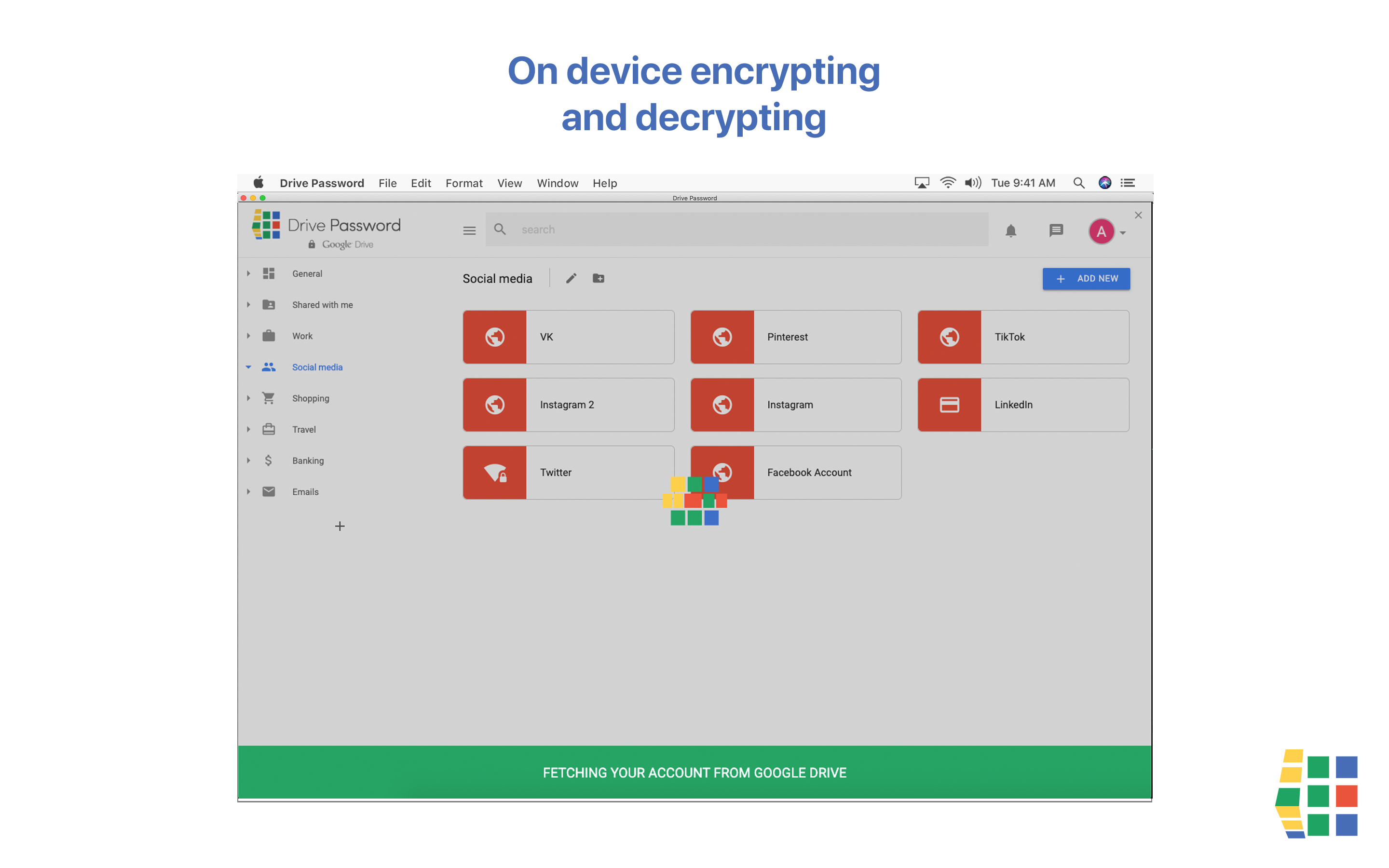This screenshot has height=868, width=1389.
Task: Click the Drive Password logo icon
Action: [x=266, y=224]
